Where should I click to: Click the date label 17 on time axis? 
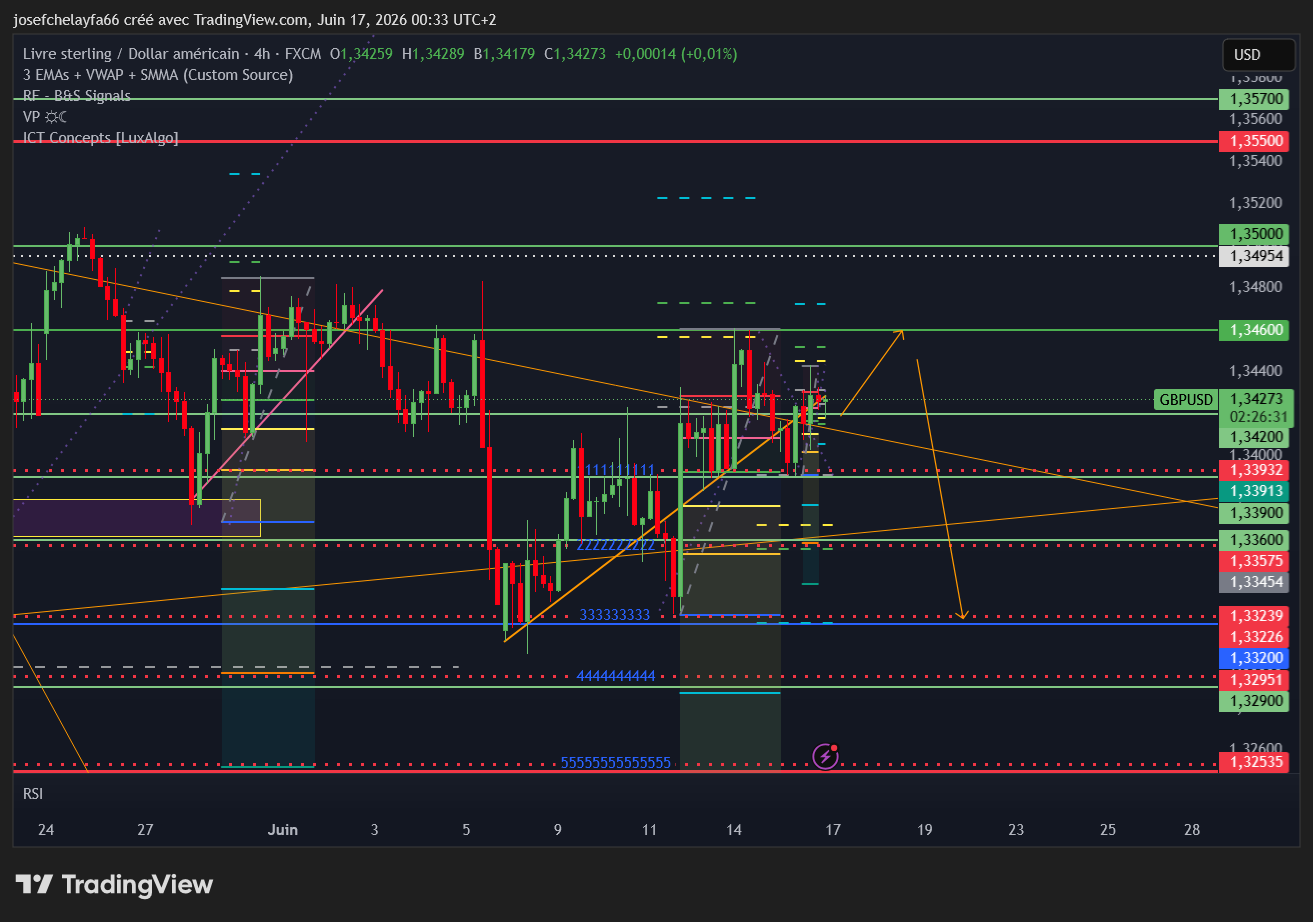(833, 829)
